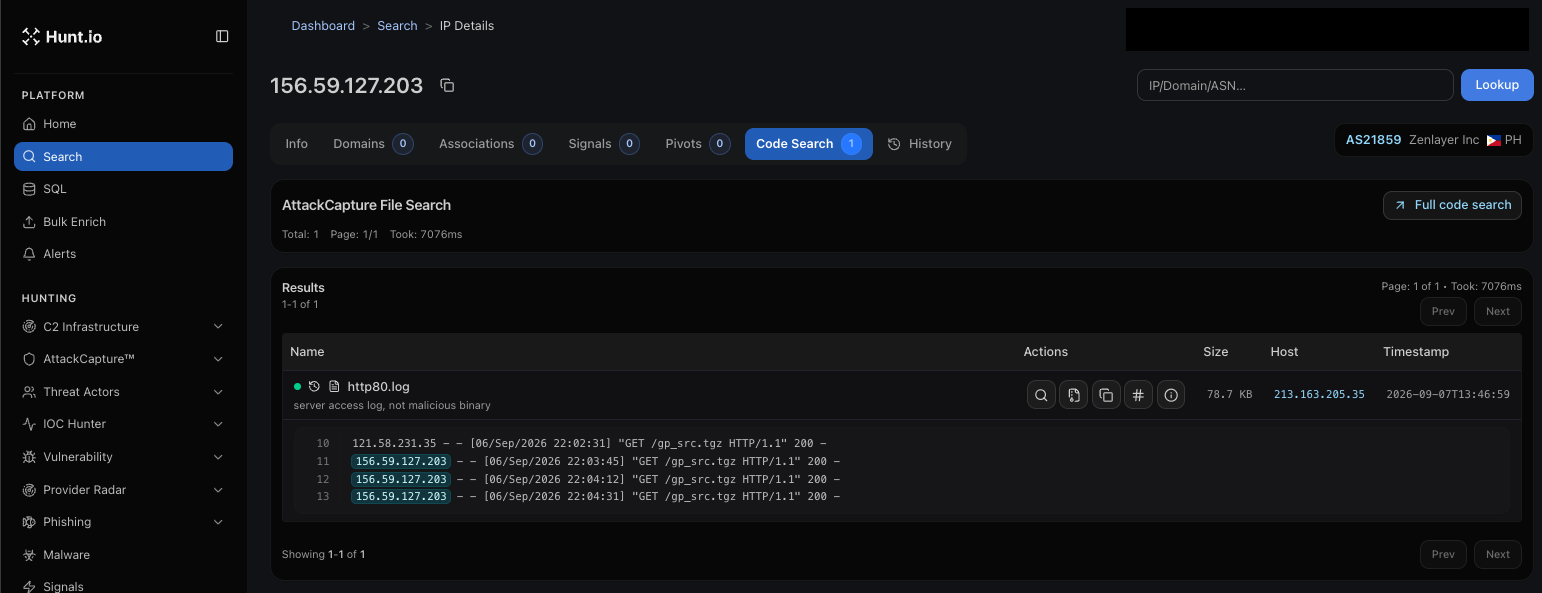Copy the IP address 156.59.127.203
The width and height of the screenshot is (1542, 593).
(447, 86)
